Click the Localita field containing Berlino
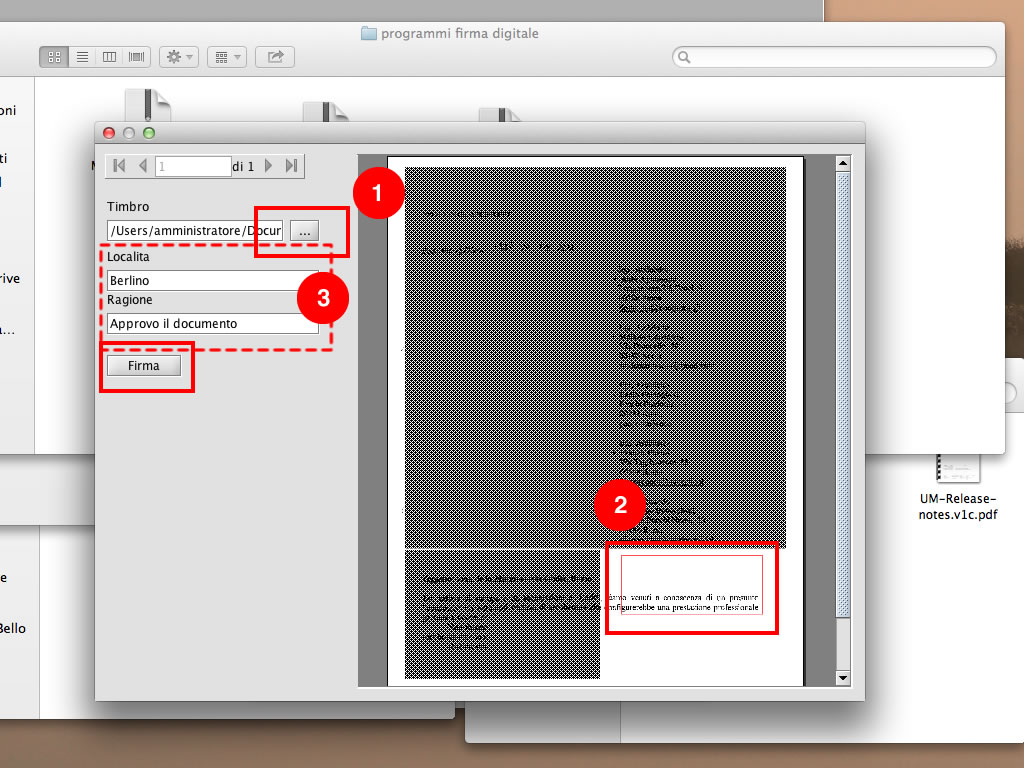This screenshot has width=1024, height=768. (212, 281)
